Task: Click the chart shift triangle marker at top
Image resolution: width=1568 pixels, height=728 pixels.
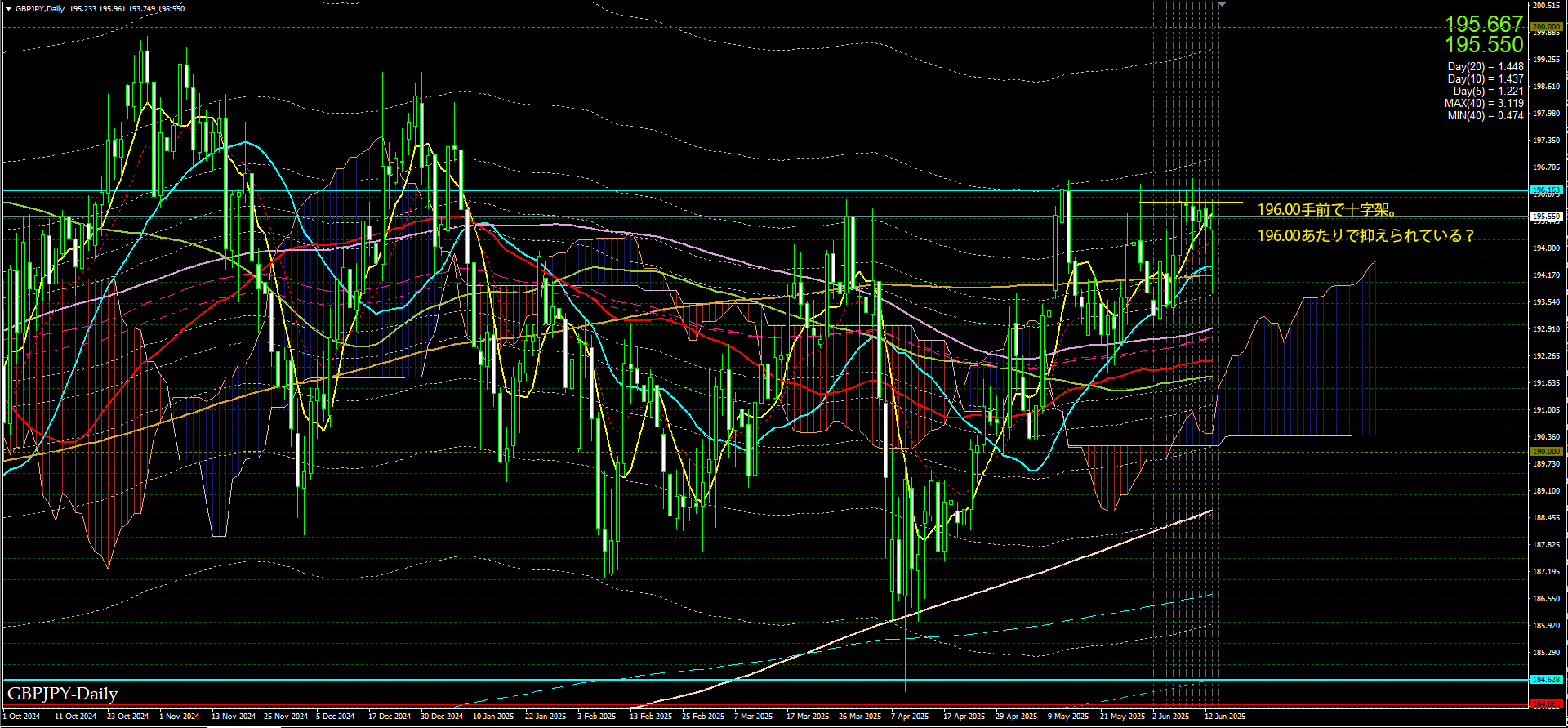Action: click(1222, 5)
